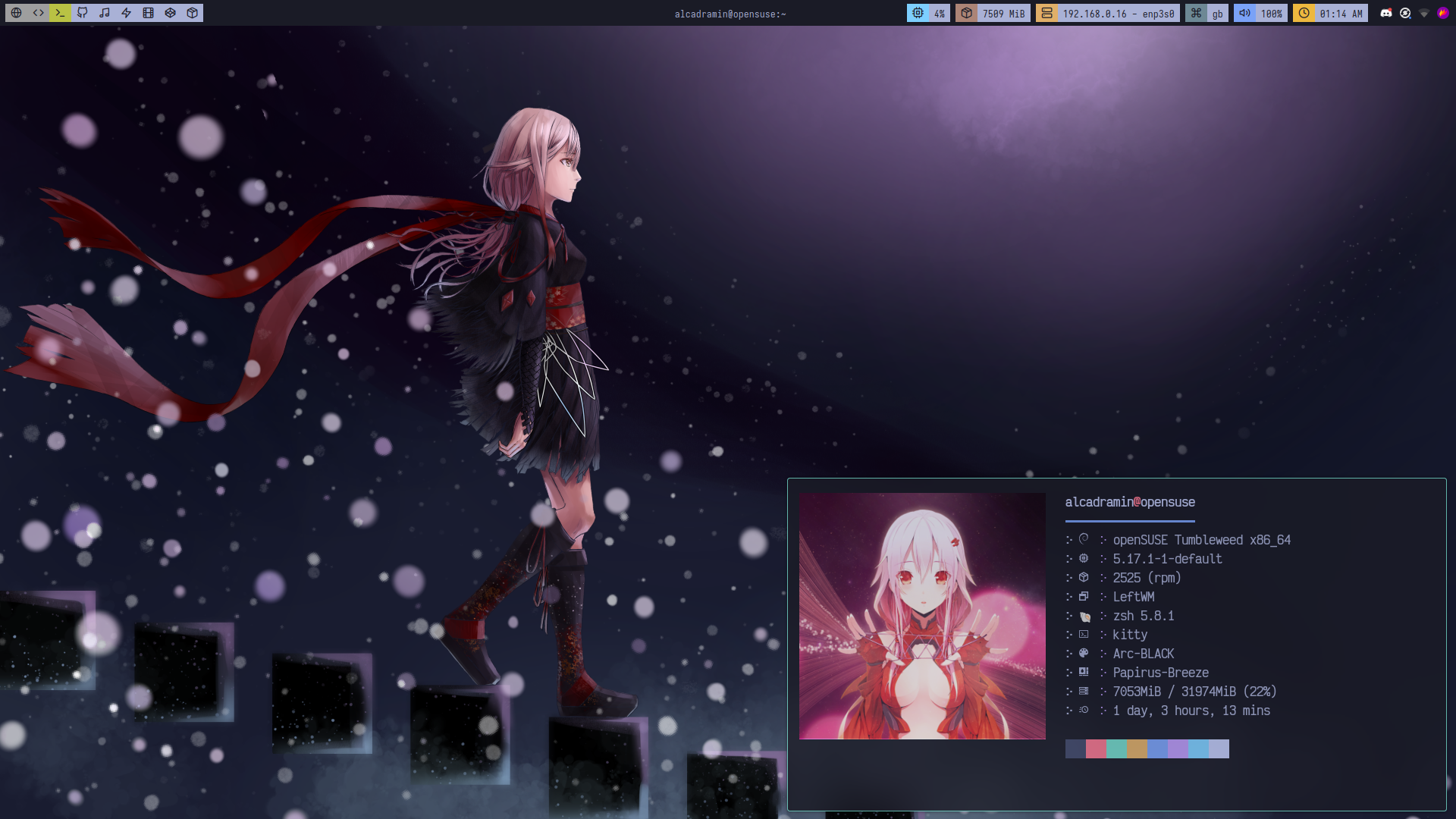Click the zsh 5.8.1 shell line
This screenshot has width=1456, height=819.
(1144, 616)
